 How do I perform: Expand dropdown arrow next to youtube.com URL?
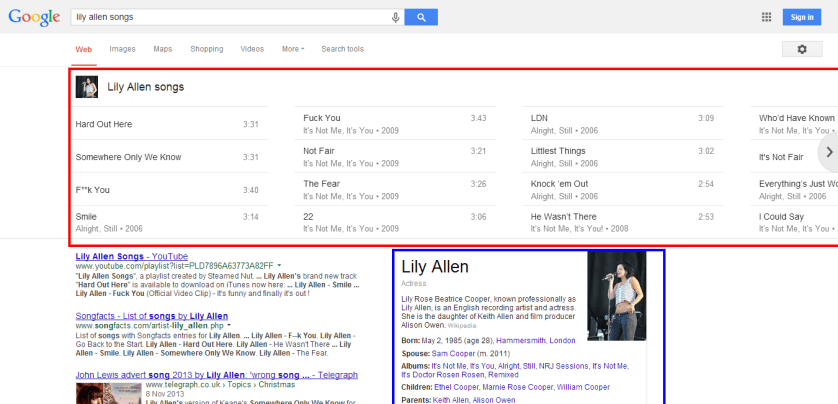pos(280,265)
